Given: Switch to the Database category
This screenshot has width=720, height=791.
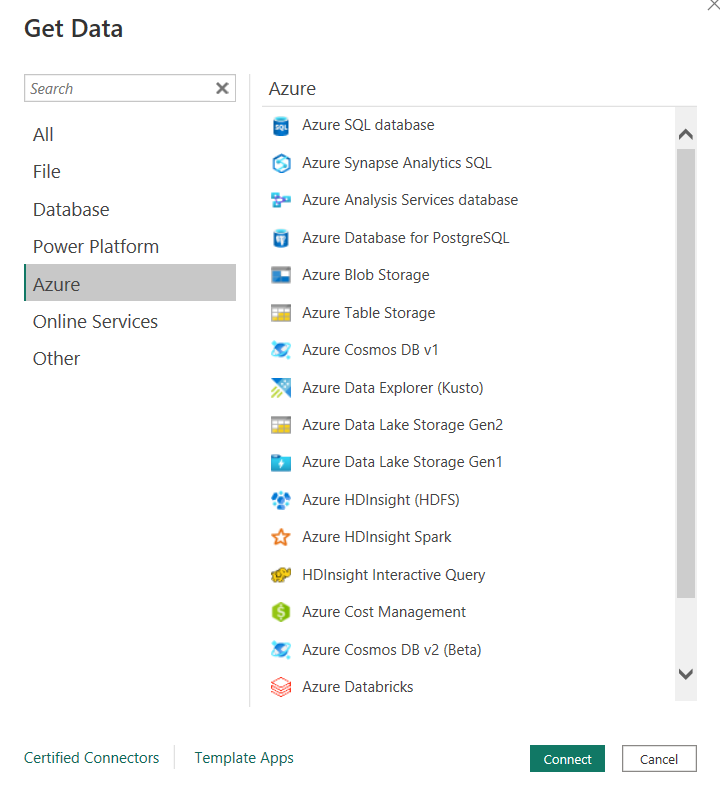Looking at the screenshot, I should point(71,210).
